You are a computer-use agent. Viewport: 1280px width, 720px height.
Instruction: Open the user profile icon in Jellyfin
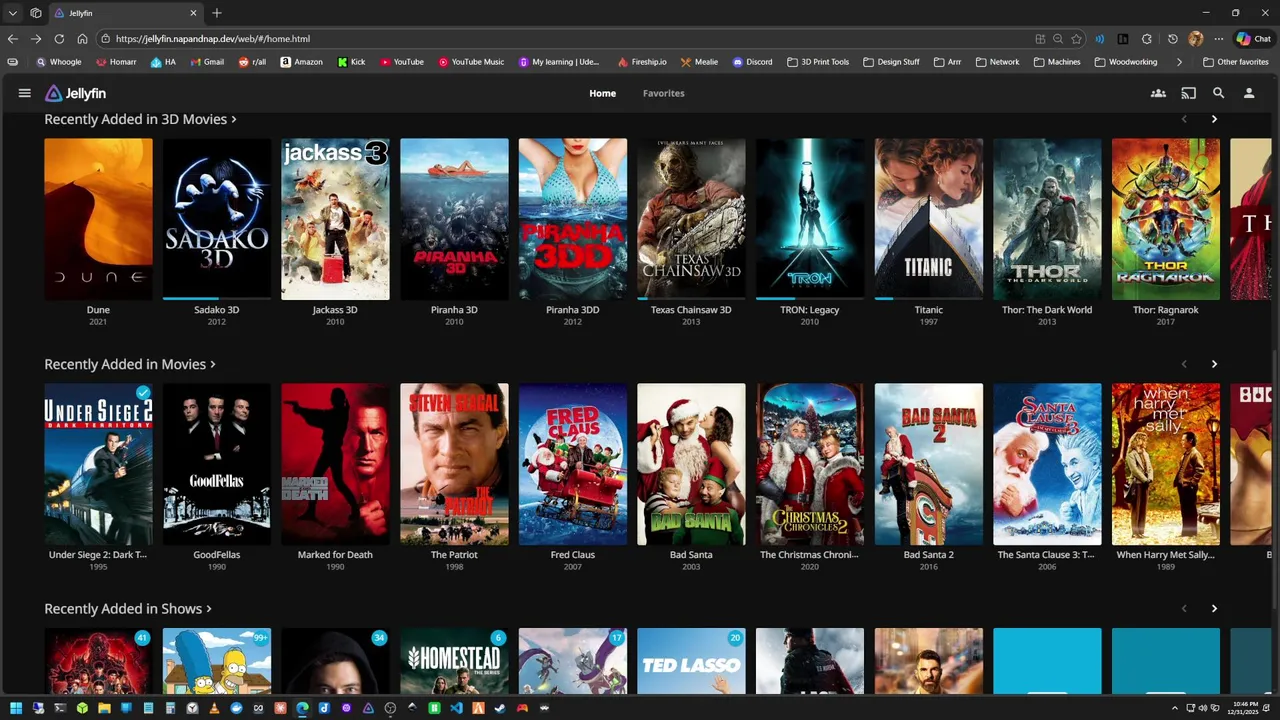1249,93
